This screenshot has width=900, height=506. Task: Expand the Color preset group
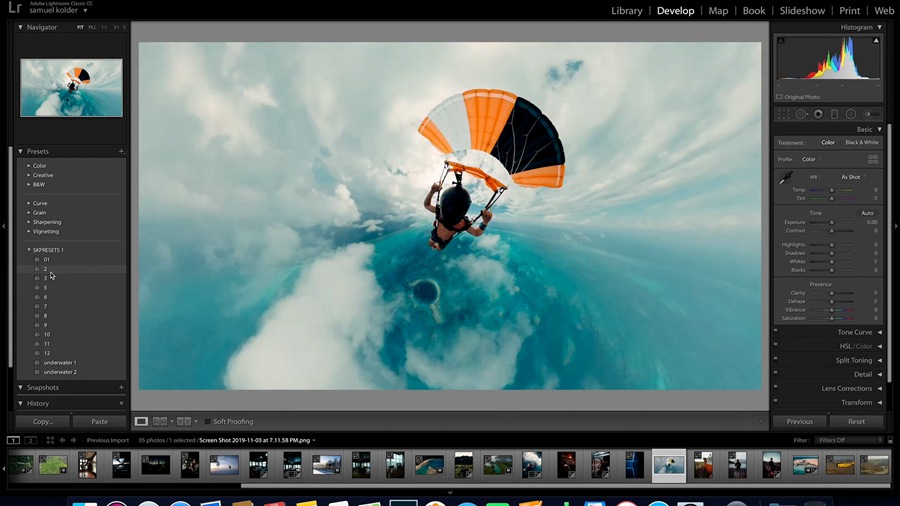pos(29,166)
